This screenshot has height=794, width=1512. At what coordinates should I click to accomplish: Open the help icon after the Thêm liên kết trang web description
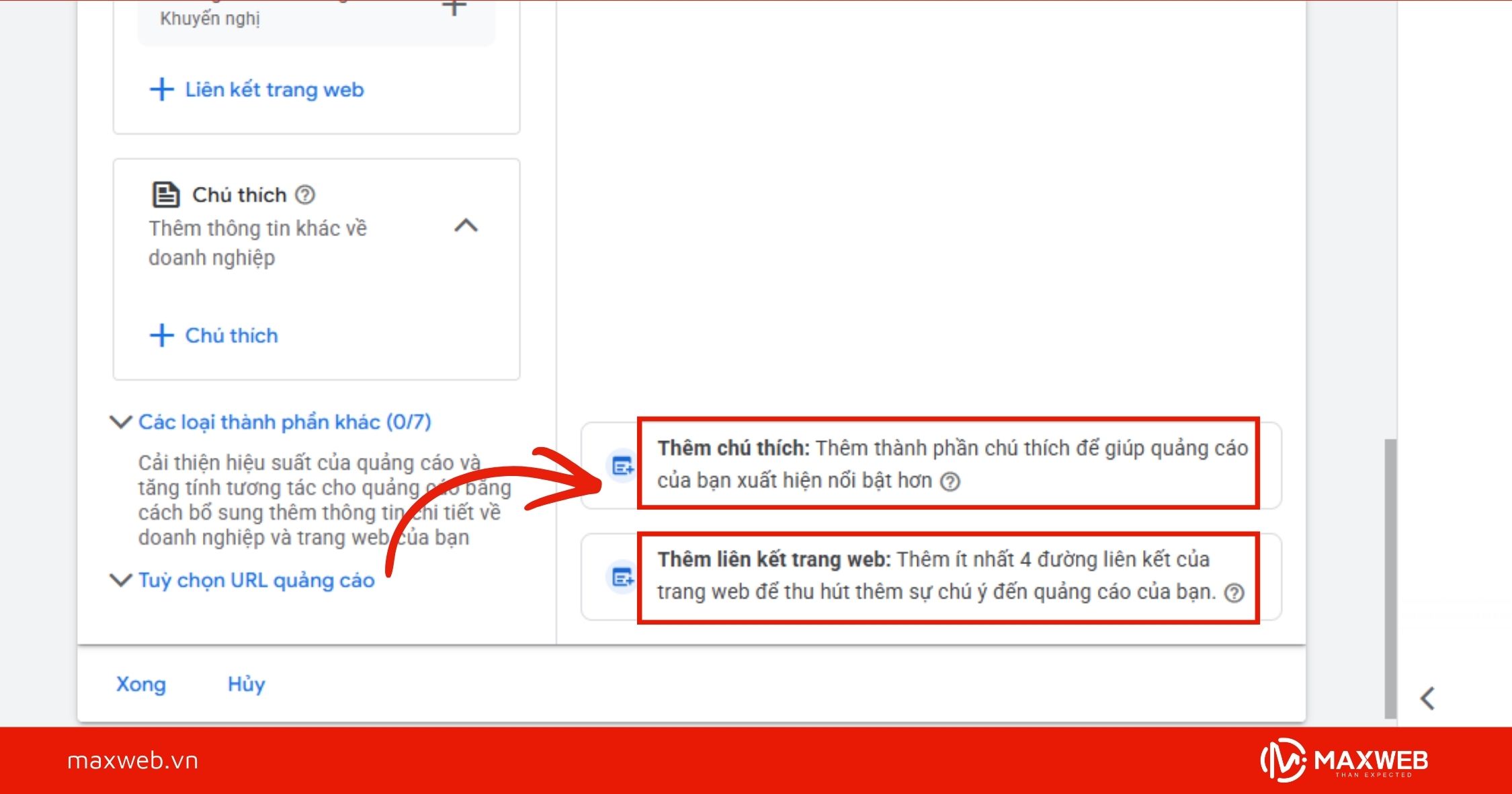1235,594
